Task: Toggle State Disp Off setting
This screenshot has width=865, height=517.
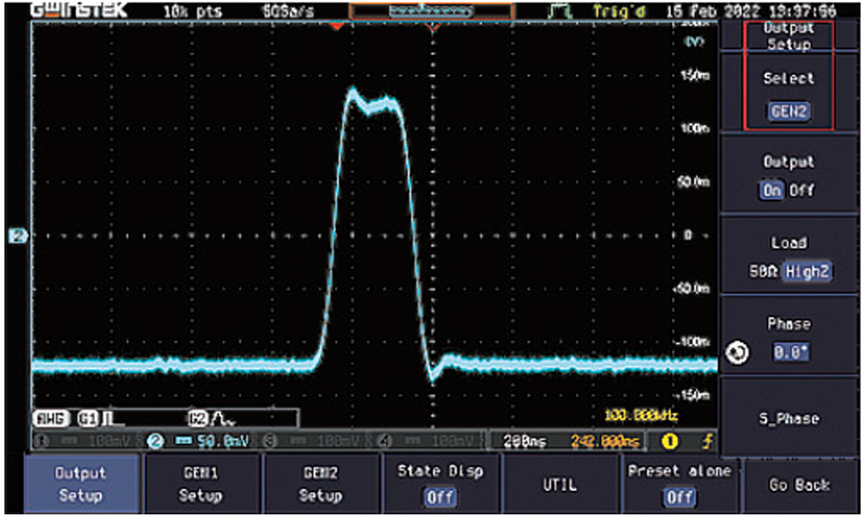Action: point(441,483)
